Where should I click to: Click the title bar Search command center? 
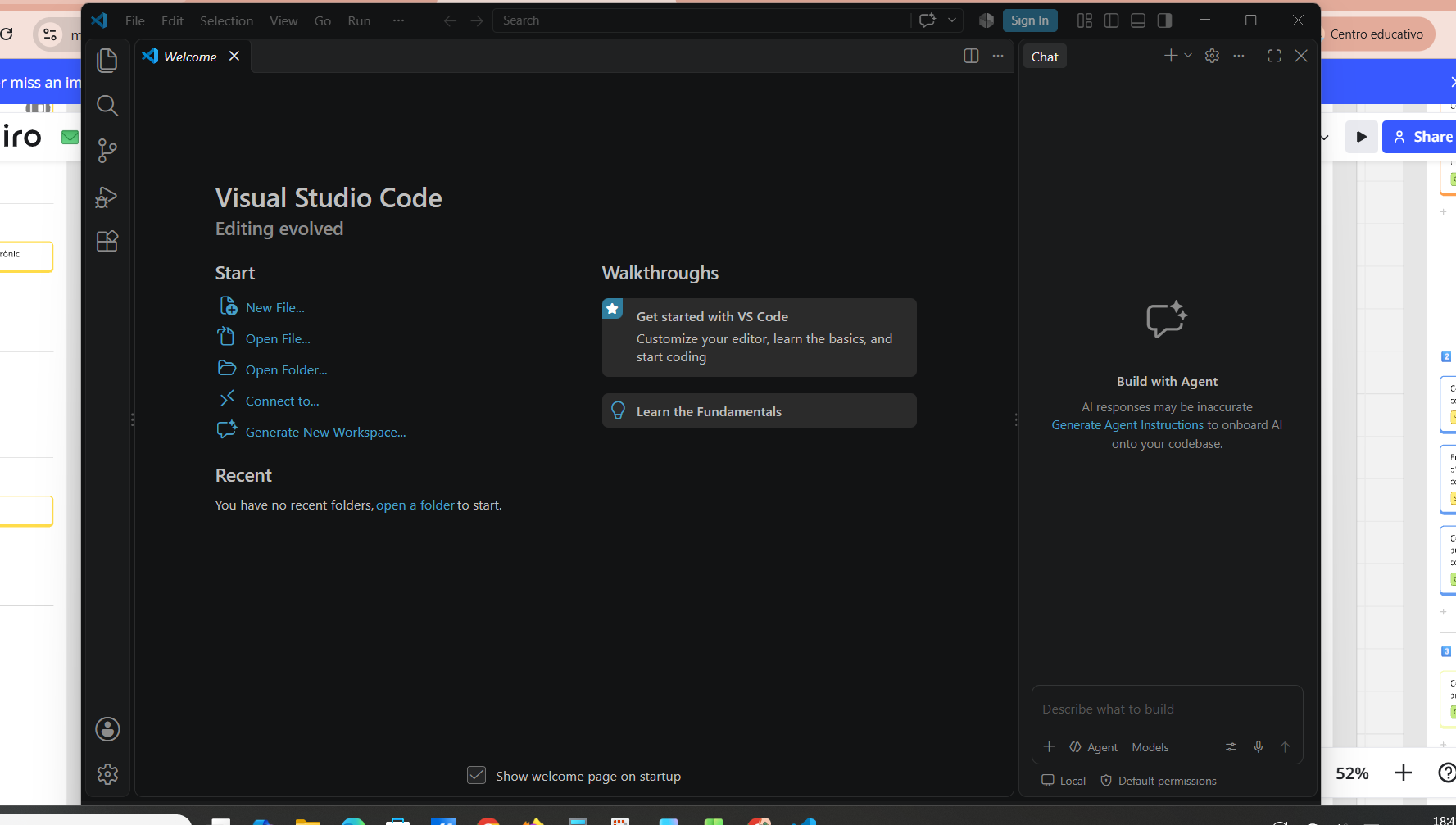[x=701, y=20]
